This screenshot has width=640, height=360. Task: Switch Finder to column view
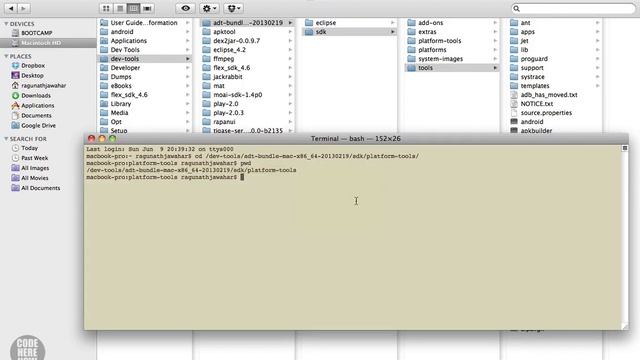[133, 8]
